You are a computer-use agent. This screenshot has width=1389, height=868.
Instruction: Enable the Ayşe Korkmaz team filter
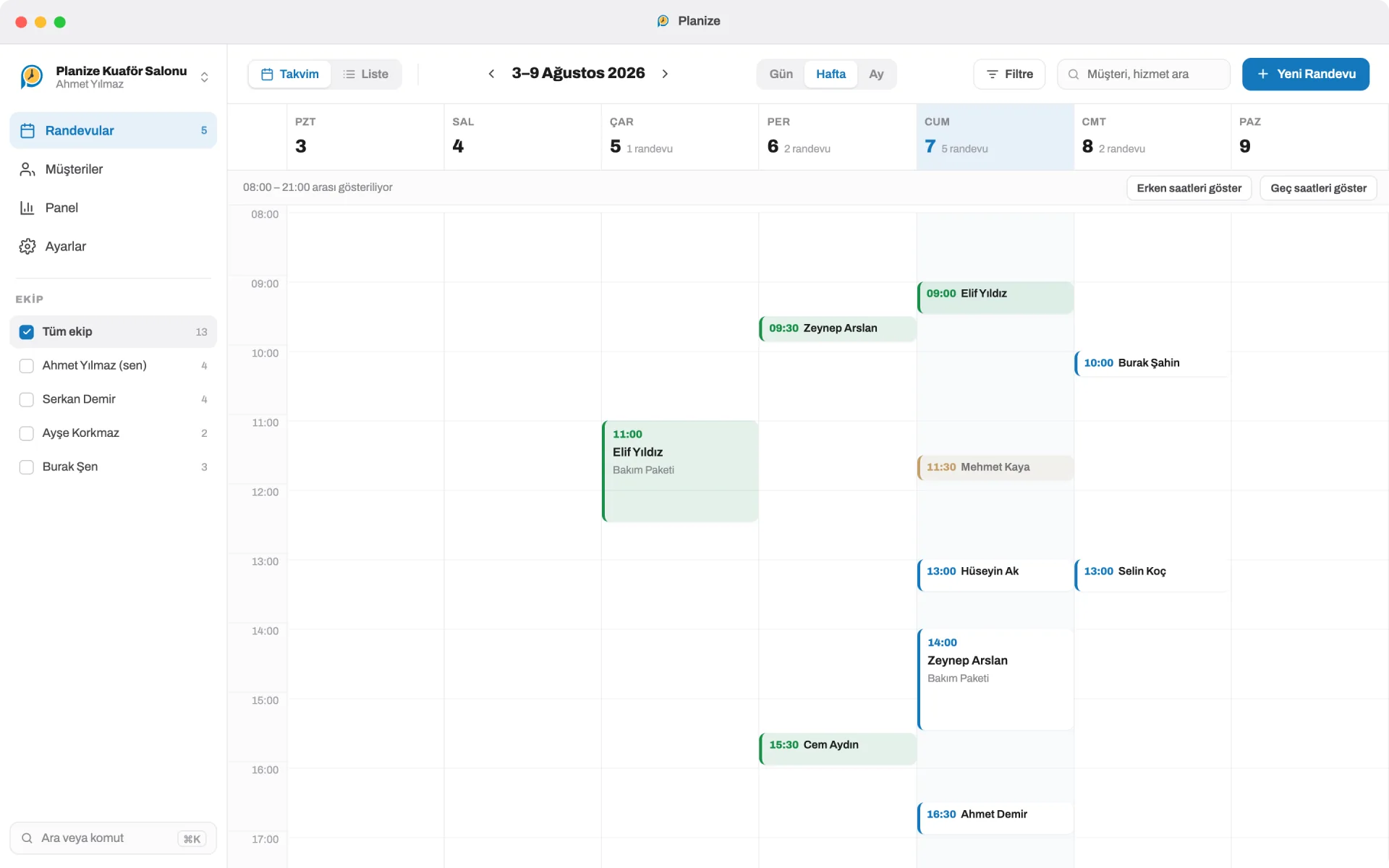[27, 433]
